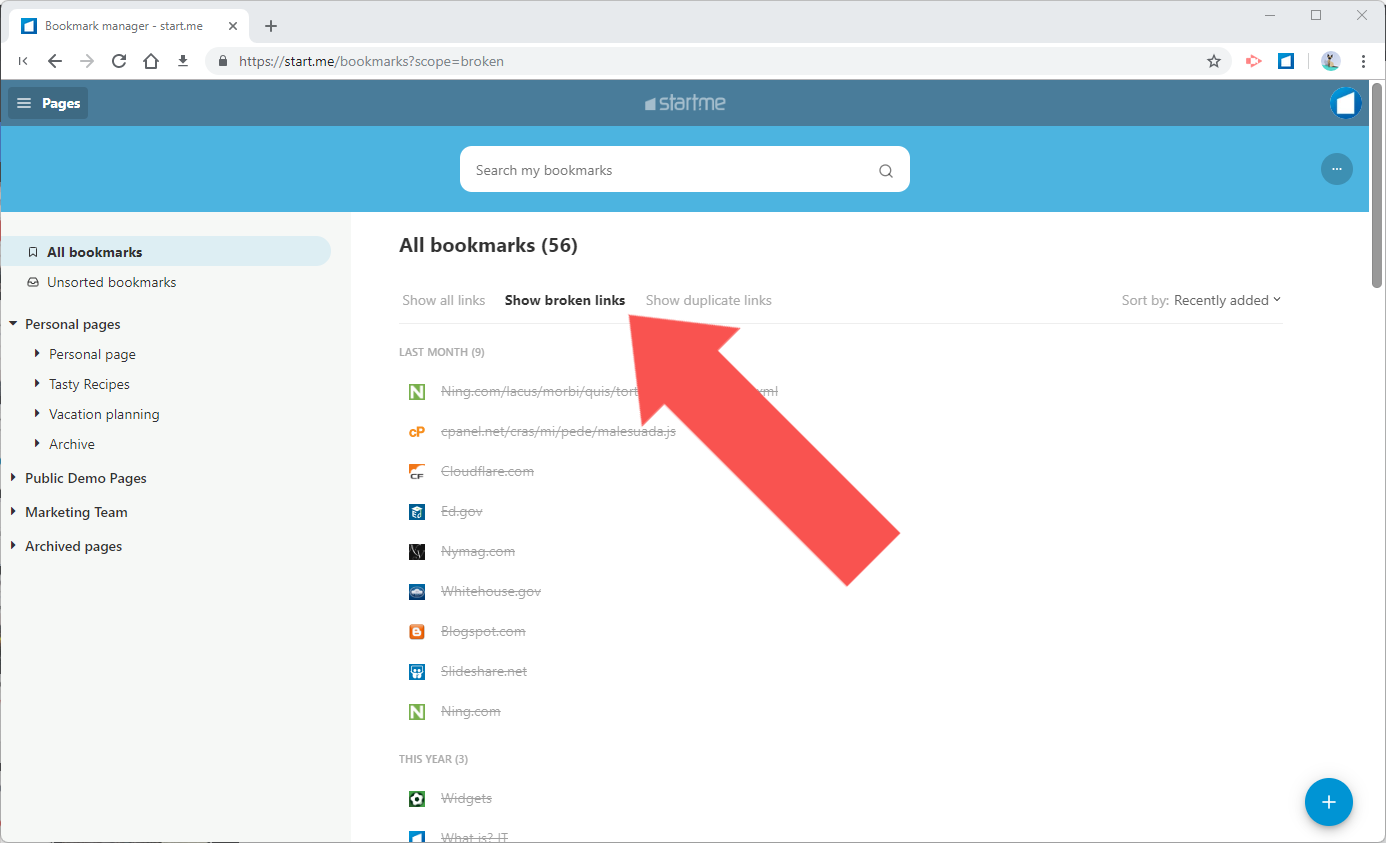Expand the Tasty Recipes item
The width and height of the screenshot is (1386, 843).
[x=37, y=384]
